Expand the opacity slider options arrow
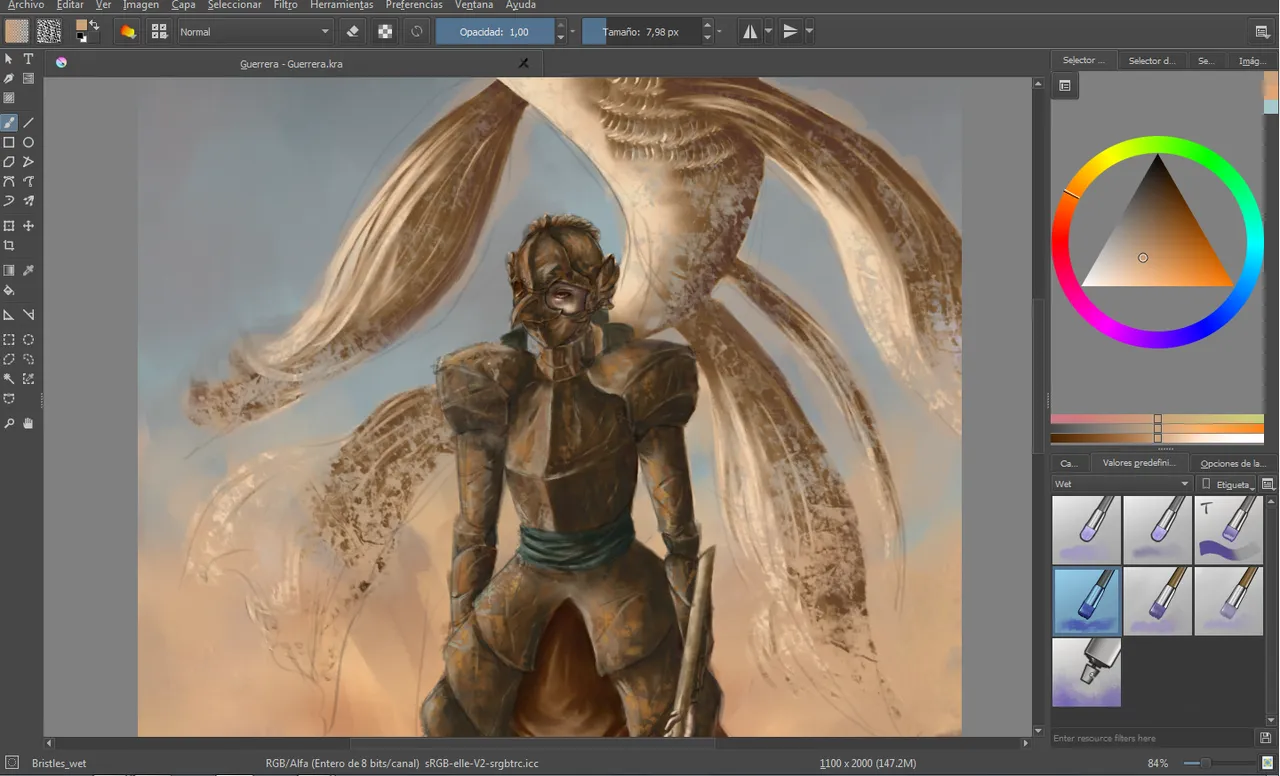Screen dimensions: 1280x776 tap(572, 32)
